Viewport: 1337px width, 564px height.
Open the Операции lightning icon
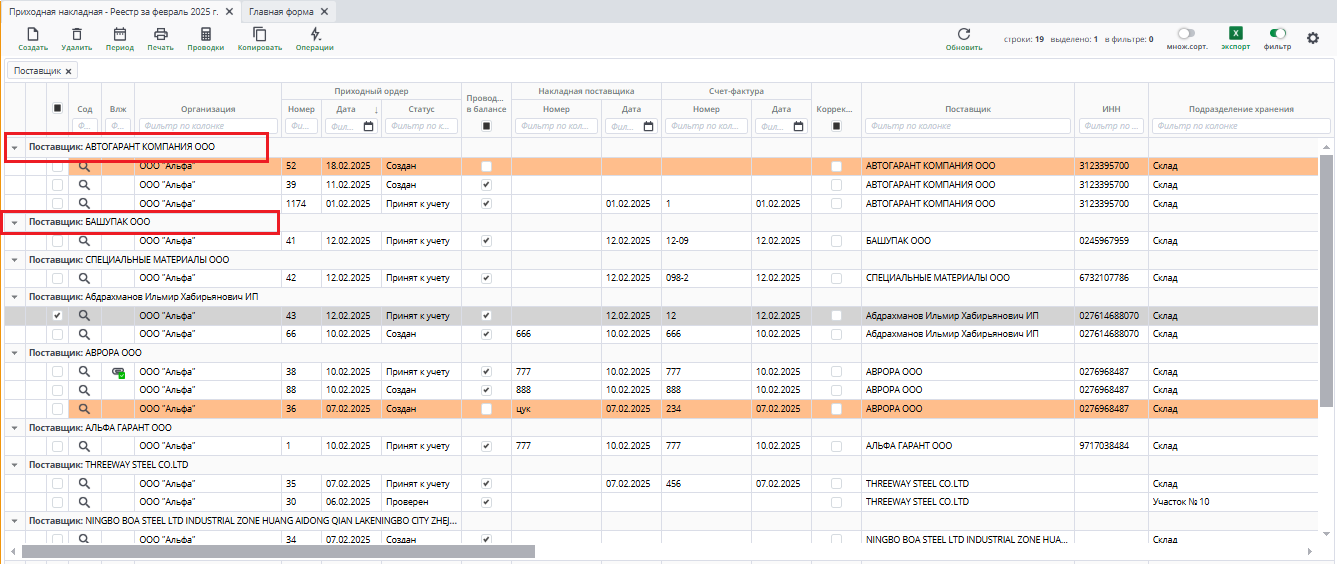pyautogui.click(x=315, y=35)
